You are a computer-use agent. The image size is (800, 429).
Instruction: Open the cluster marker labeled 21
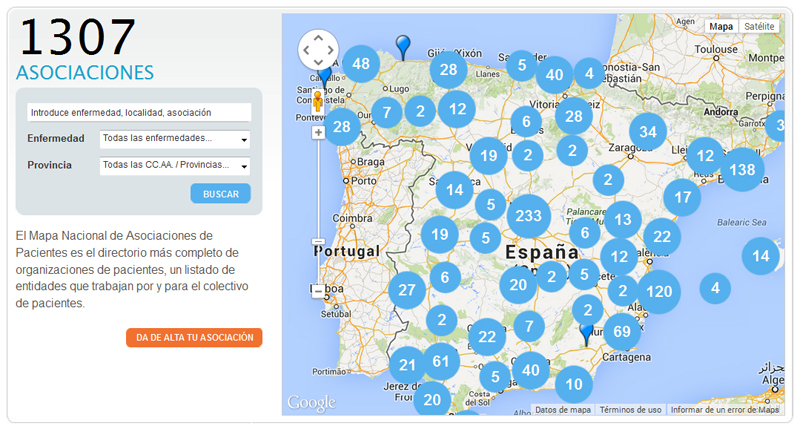(407, 365)
